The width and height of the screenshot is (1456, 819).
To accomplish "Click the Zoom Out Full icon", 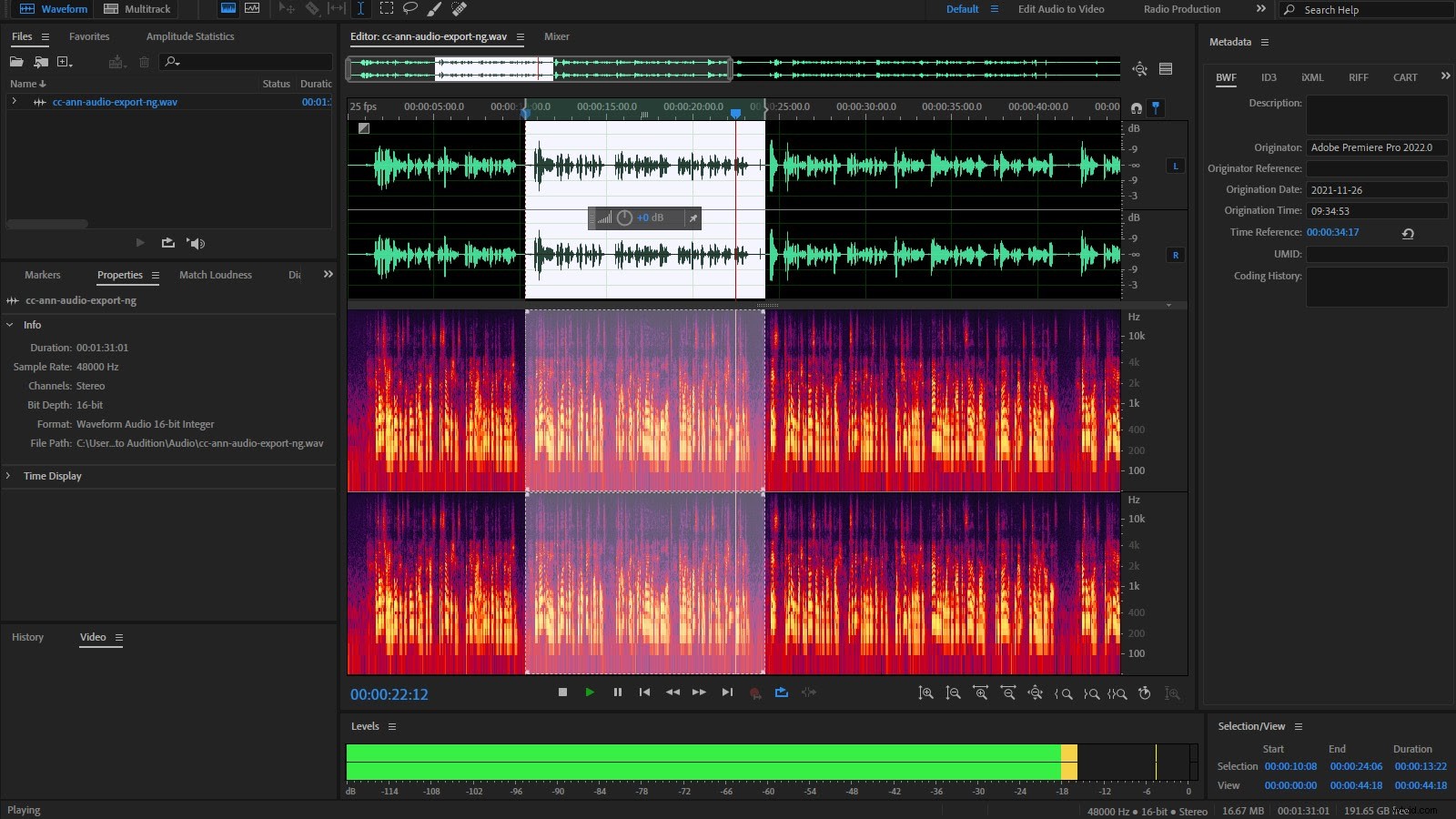I will point(1036,693).
